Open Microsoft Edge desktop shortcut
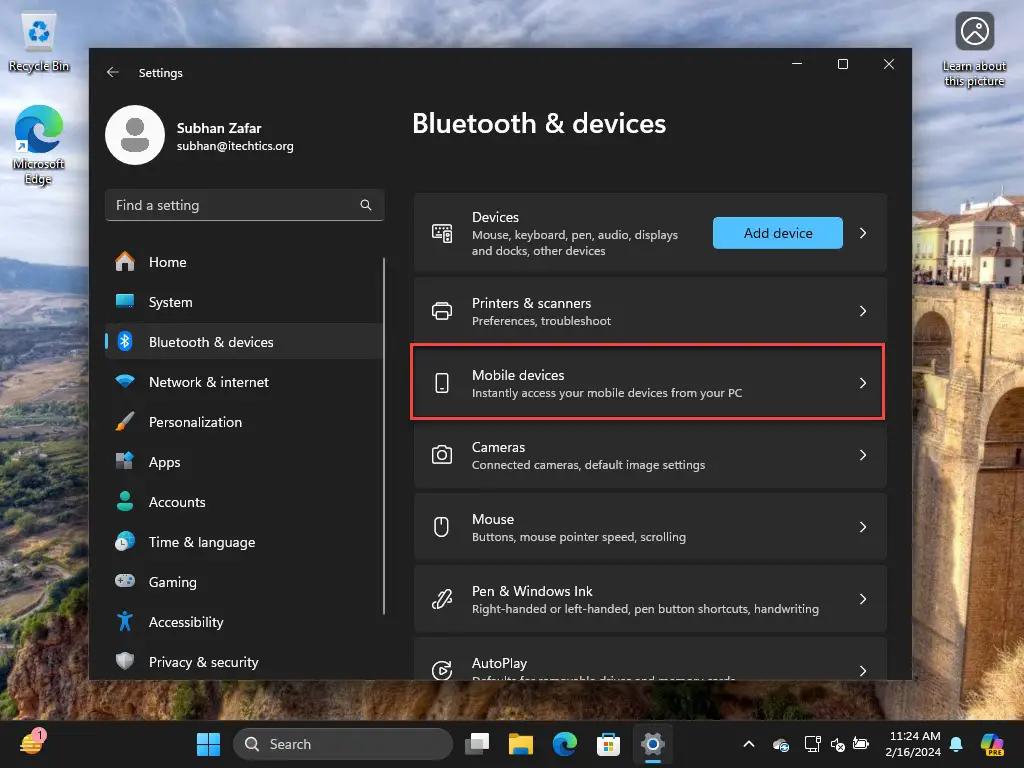The height and width of the screenshot is (768, 1024). [39, 145]
